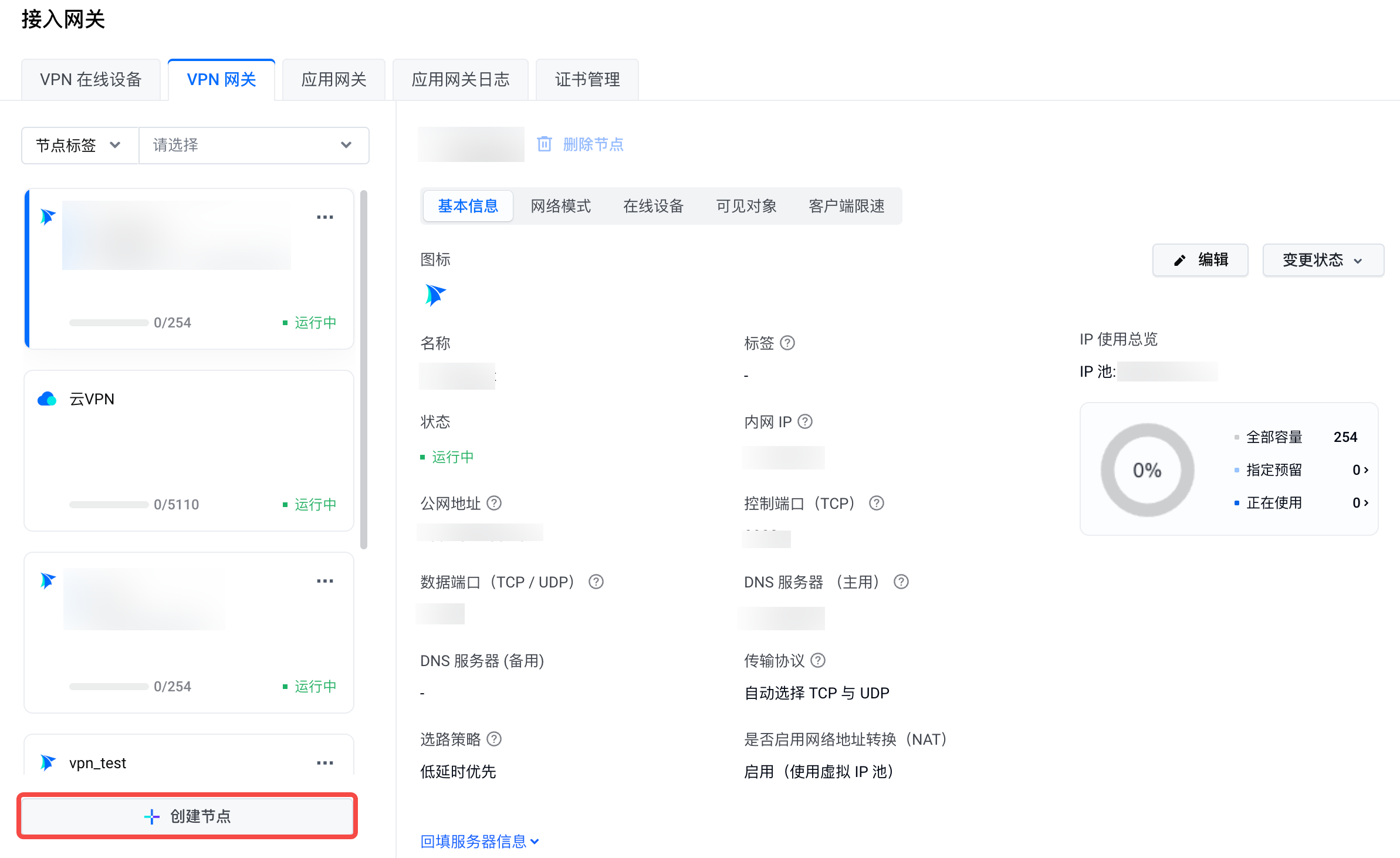Click help icon beside 控制端口（TCP）
Viewport: 1400px width, 858px height.
(876, 503)
